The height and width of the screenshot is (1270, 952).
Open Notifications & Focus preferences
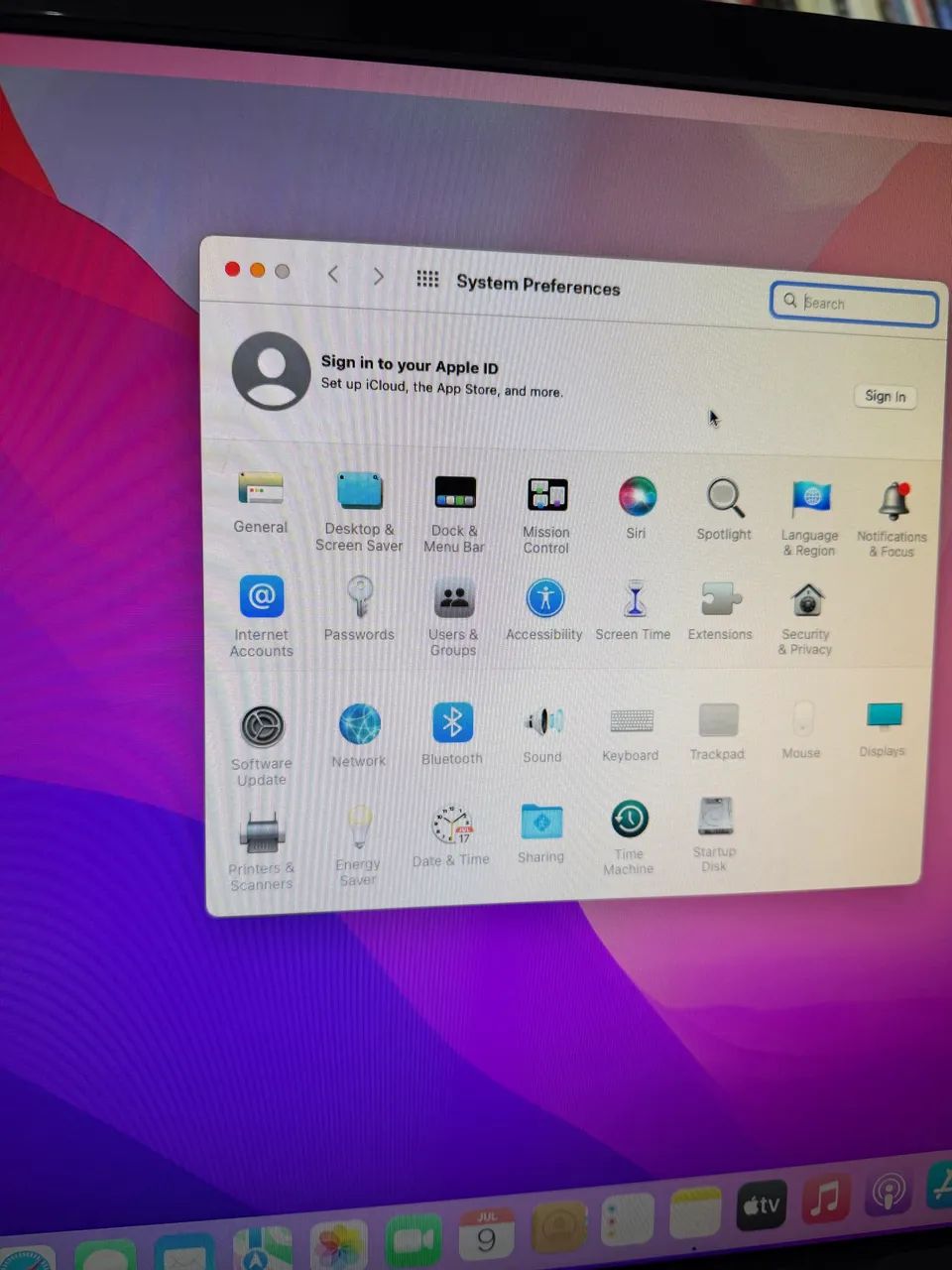pos(892,519)
